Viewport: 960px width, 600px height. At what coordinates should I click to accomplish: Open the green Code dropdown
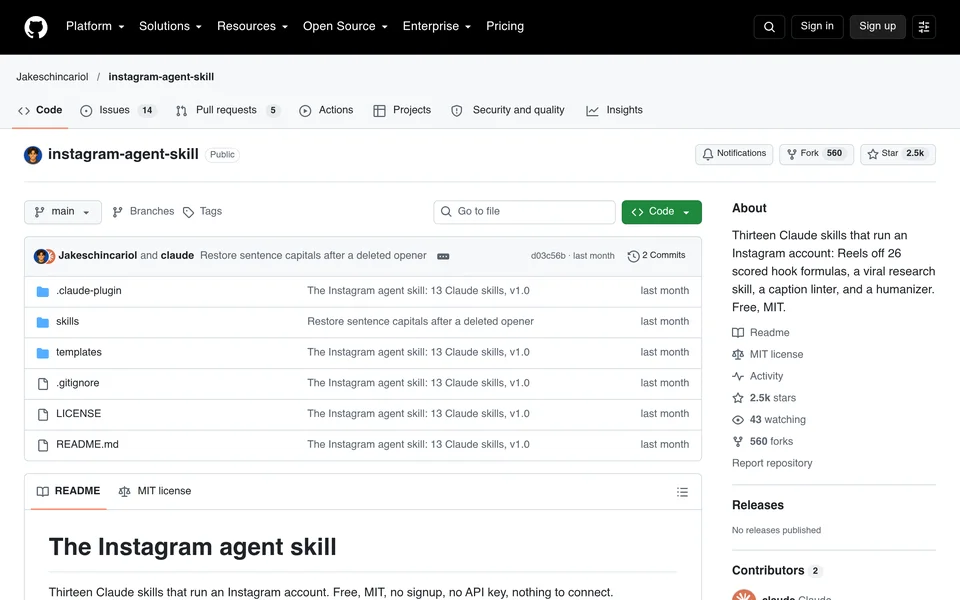point(661,212)
